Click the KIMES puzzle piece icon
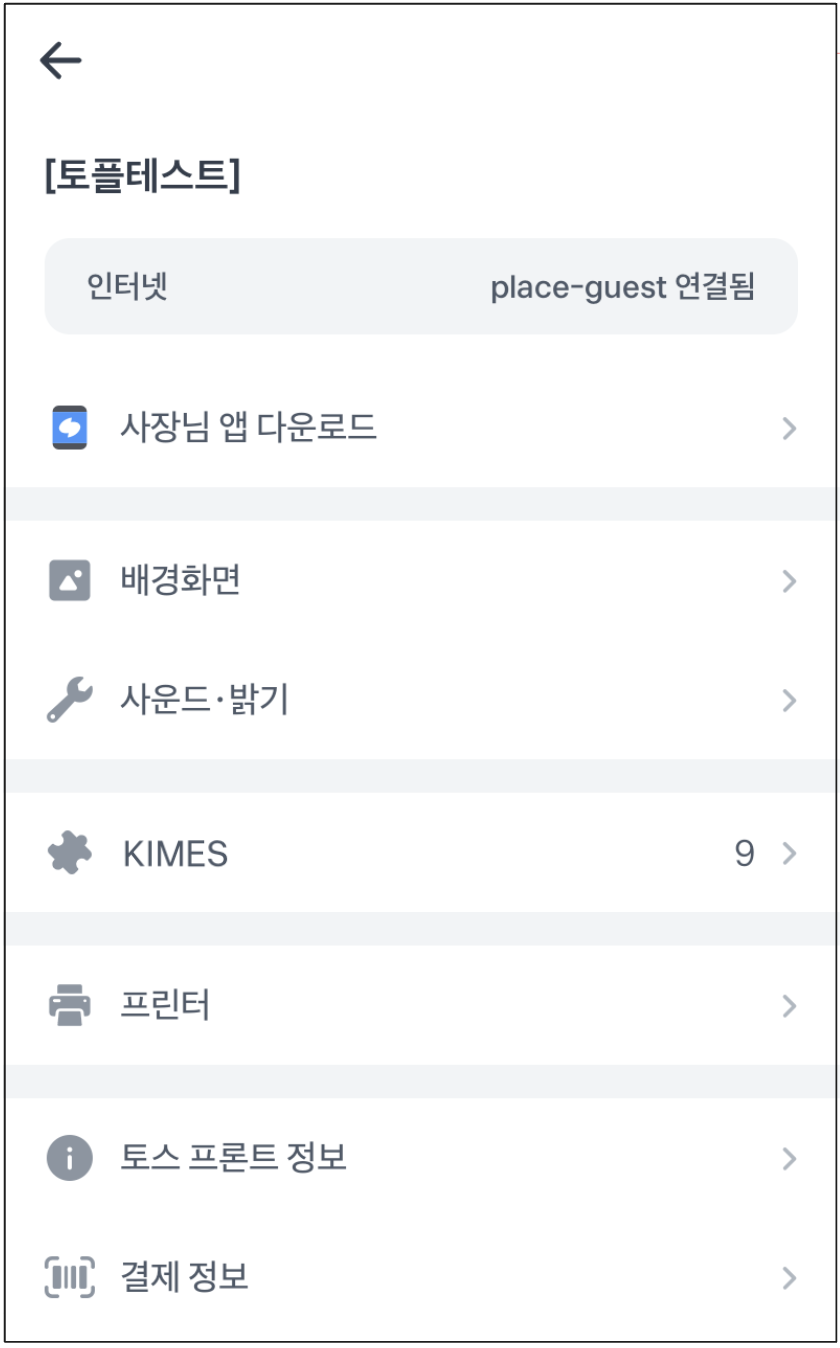This screenshot has height=1348, width=840. click(70, 854)
